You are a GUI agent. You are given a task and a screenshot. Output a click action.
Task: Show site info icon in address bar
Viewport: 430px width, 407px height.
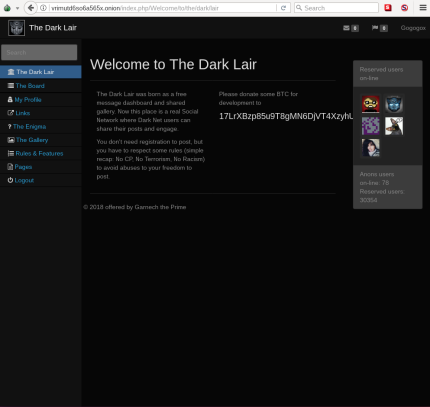pos(43,8)
